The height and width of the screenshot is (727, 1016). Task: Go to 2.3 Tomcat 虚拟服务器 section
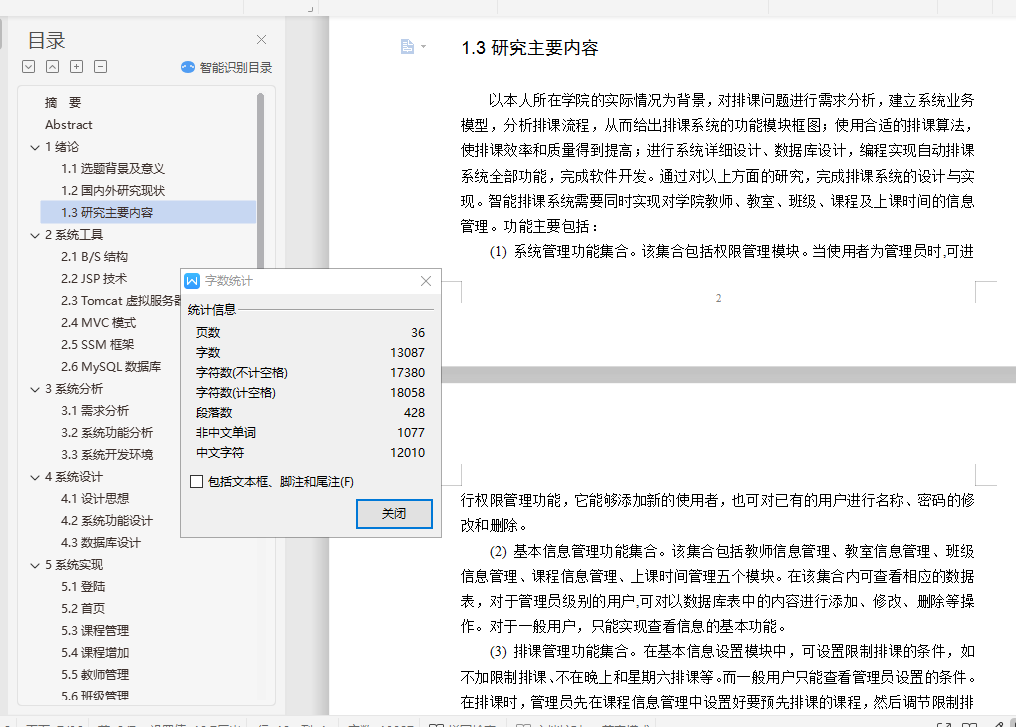click(121, 301)
